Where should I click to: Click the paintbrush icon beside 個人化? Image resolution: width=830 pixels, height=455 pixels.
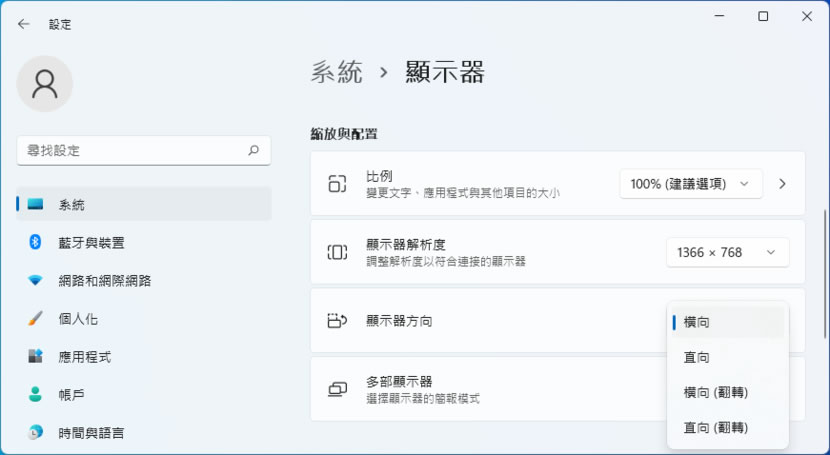click(35, 319)
